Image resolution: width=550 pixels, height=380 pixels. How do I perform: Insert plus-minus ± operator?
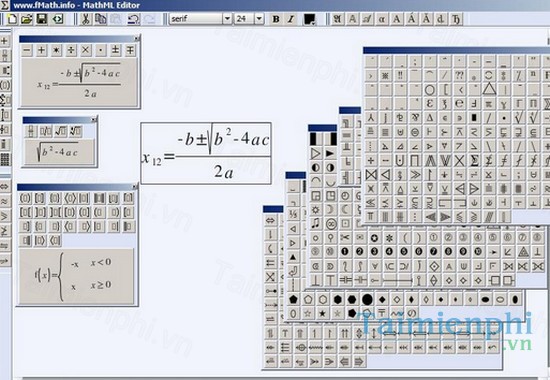(115, 51)
